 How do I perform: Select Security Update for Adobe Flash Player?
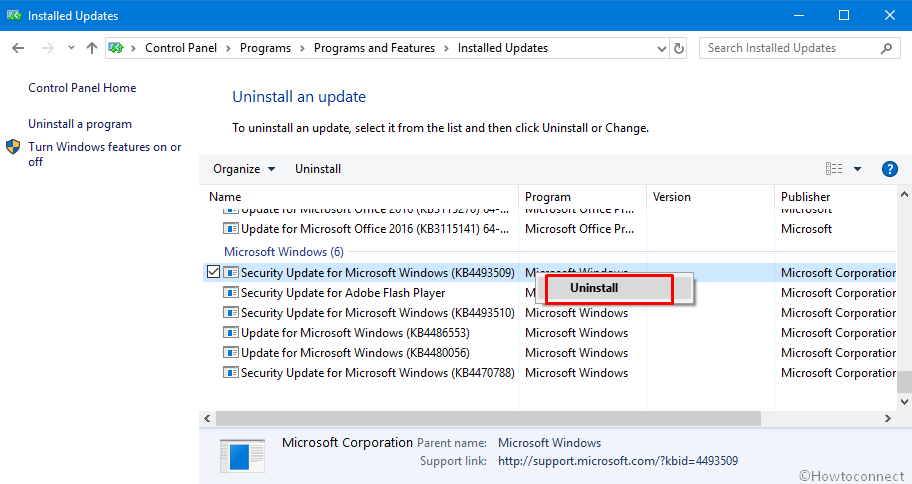[343, 293]
